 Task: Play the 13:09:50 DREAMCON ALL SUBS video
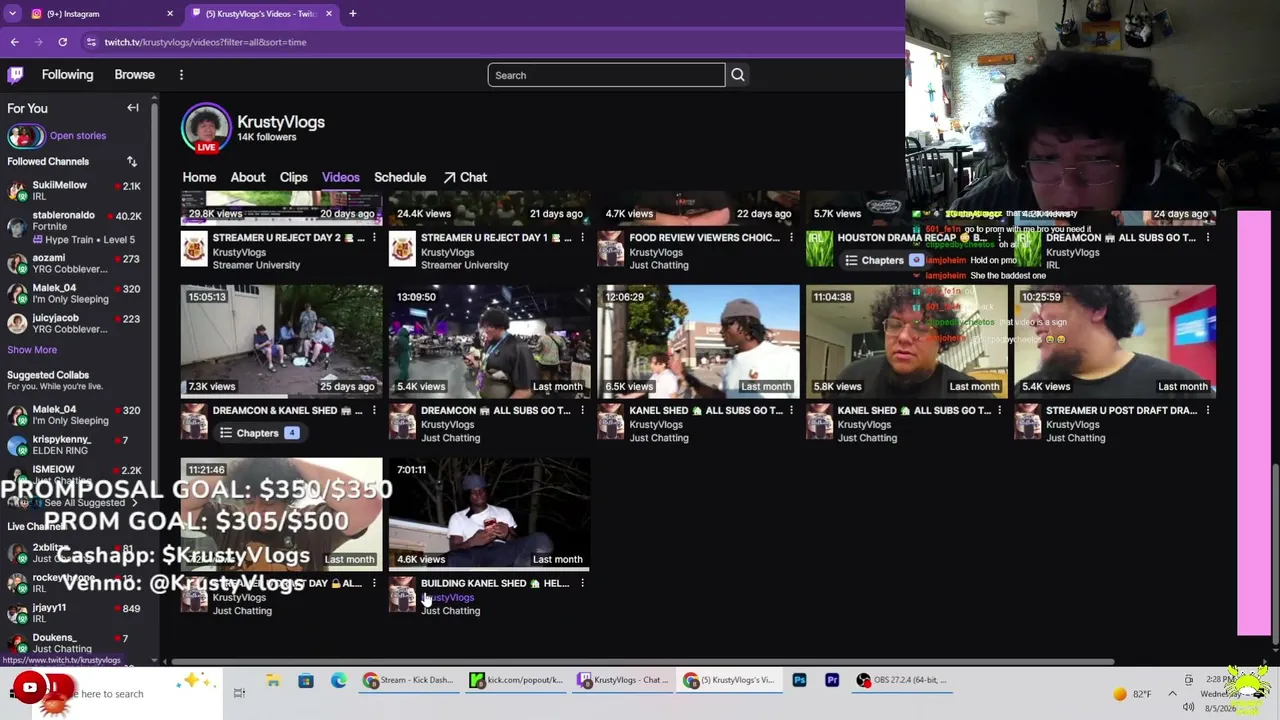coord(490,342)
